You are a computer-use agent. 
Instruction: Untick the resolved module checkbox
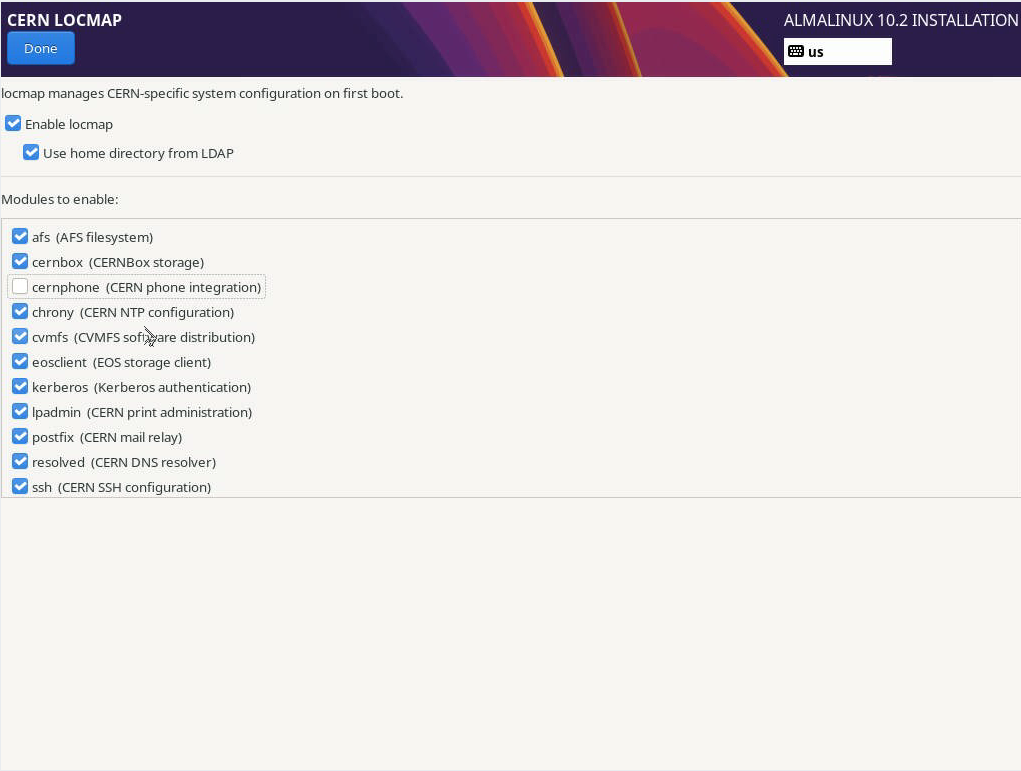(20, 461)
